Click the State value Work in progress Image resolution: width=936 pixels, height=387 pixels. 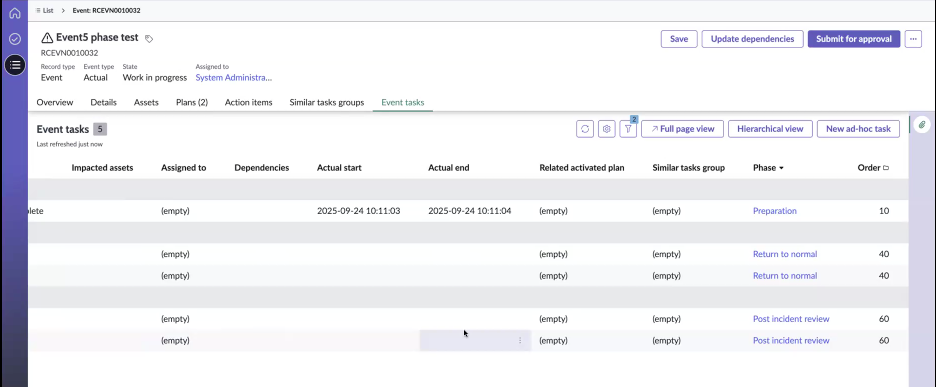(x=155, y=78)
